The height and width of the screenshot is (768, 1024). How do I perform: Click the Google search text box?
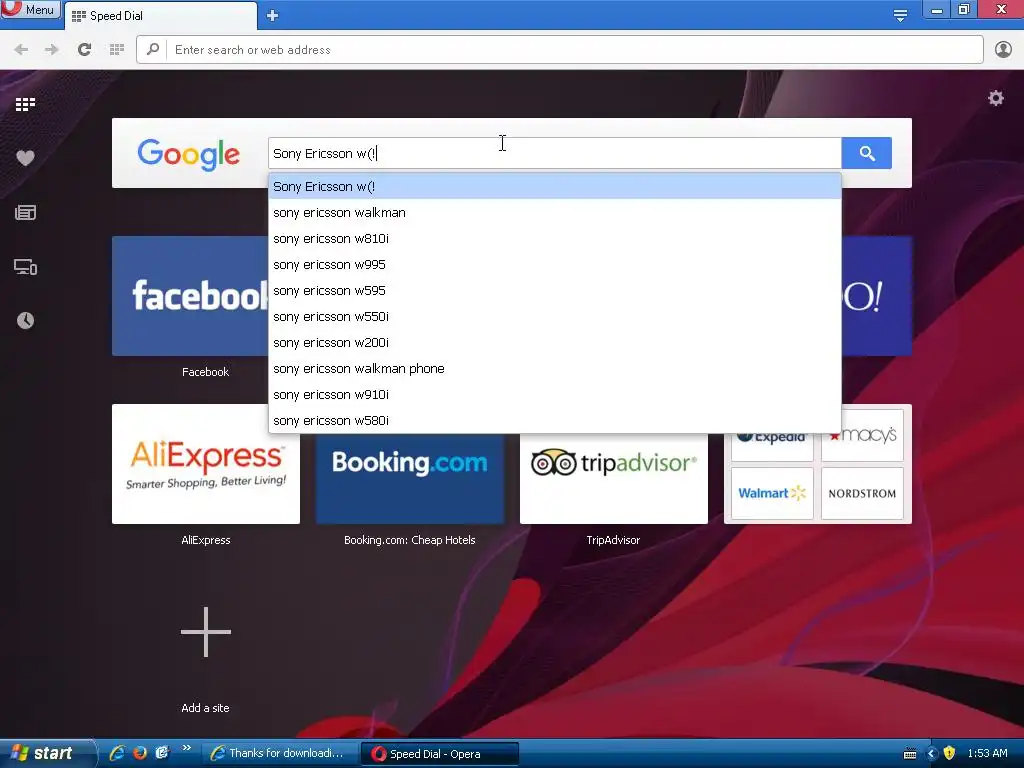point(554,153)
